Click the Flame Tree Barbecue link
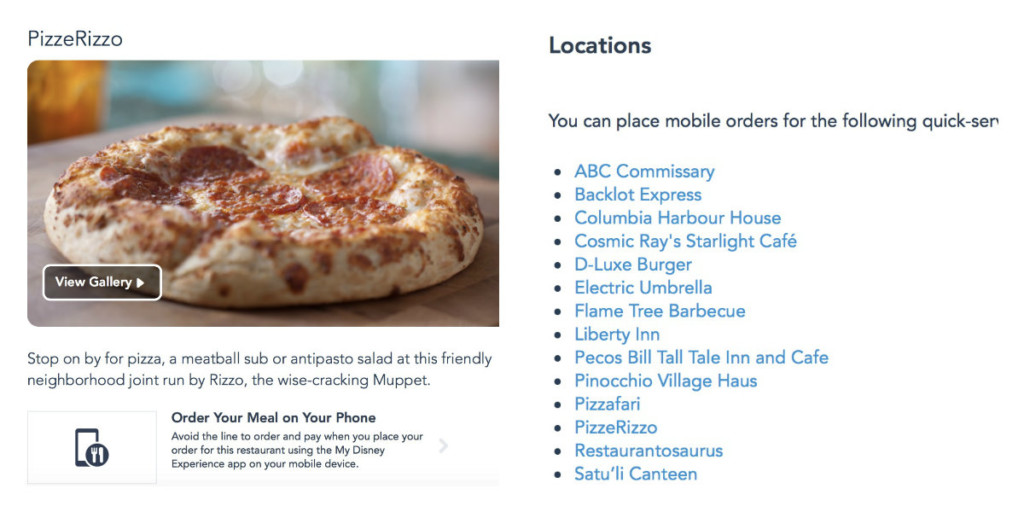The height and width of the screenshot is (512, 1024). [659, 311]
